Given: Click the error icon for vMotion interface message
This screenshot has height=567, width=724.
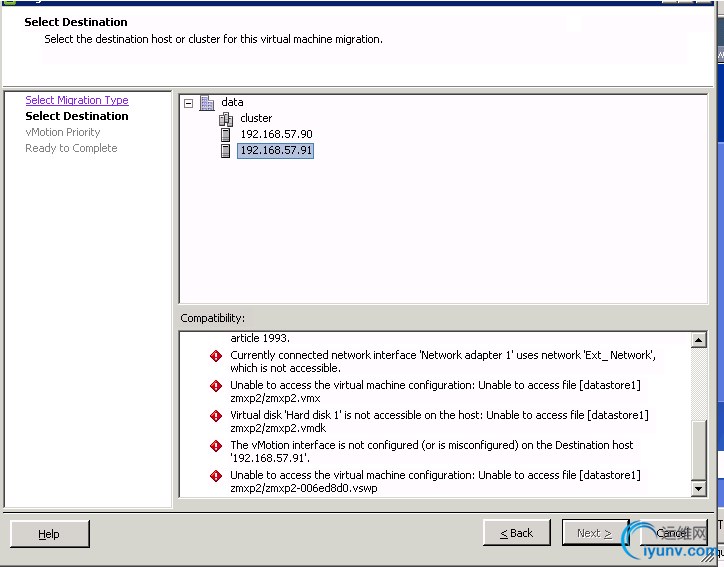Looking at the screenshot, I should click(216, 446).
